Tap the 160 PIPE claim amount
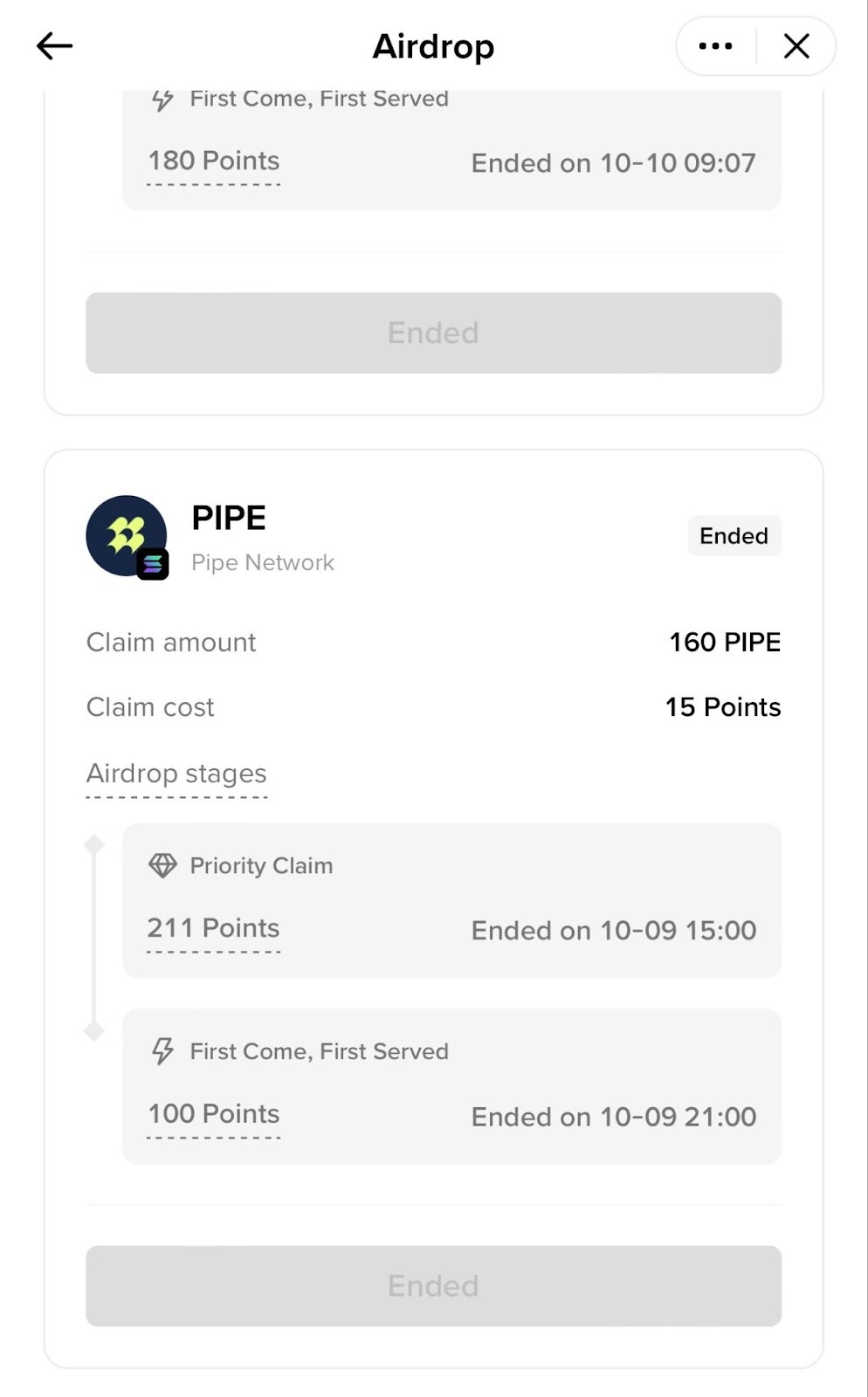Viewport: 868px width, 1397px height. click(x=724, y=643)
